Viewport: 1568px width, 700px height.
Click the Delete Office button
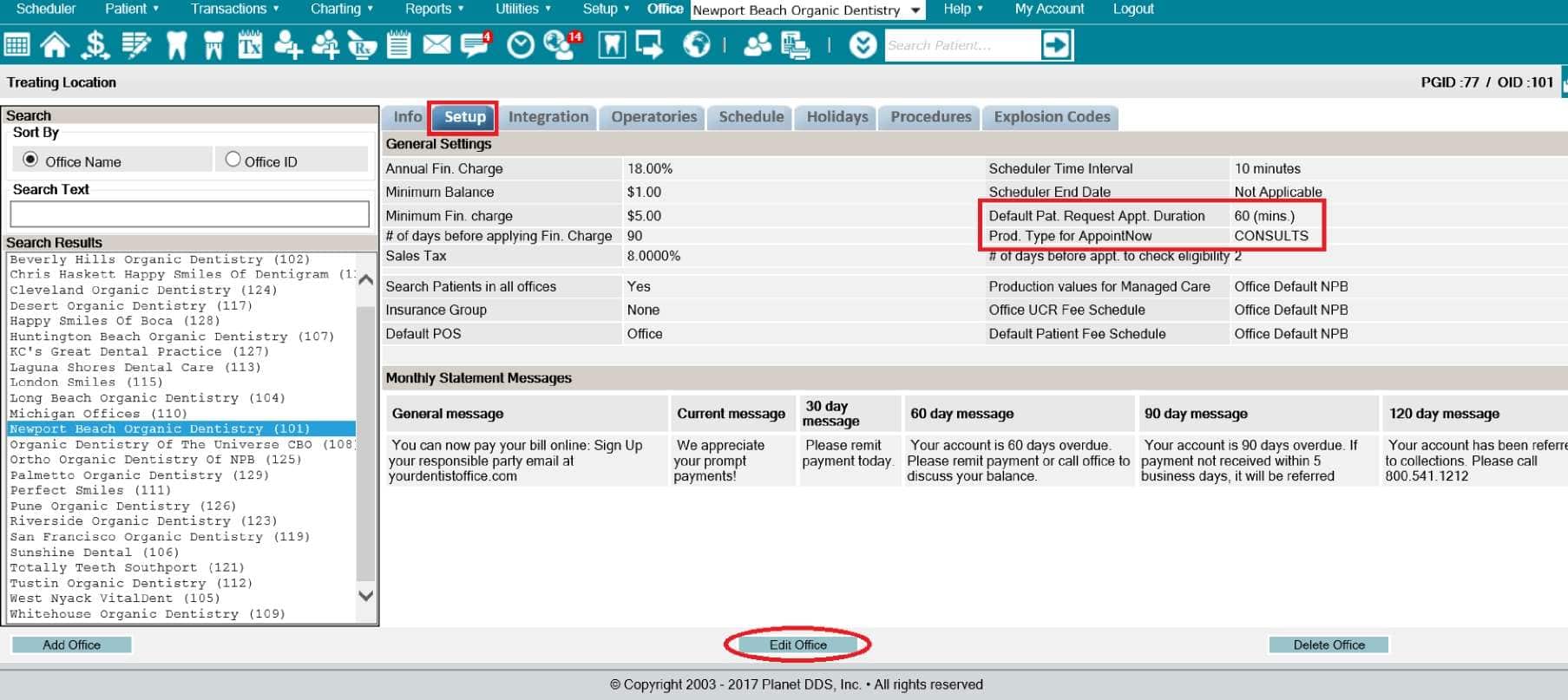click(1329, 644)
